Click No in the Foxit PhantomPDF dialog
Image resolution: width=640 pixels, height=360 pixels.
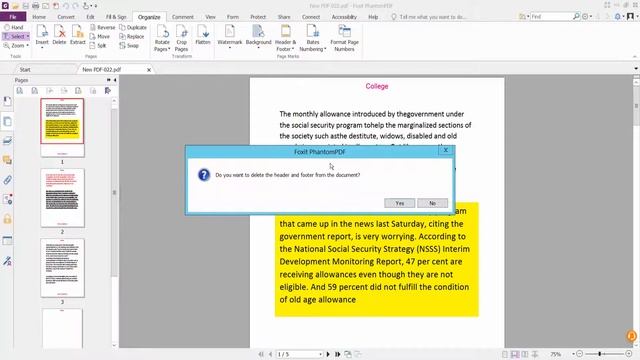pos(432,203)
